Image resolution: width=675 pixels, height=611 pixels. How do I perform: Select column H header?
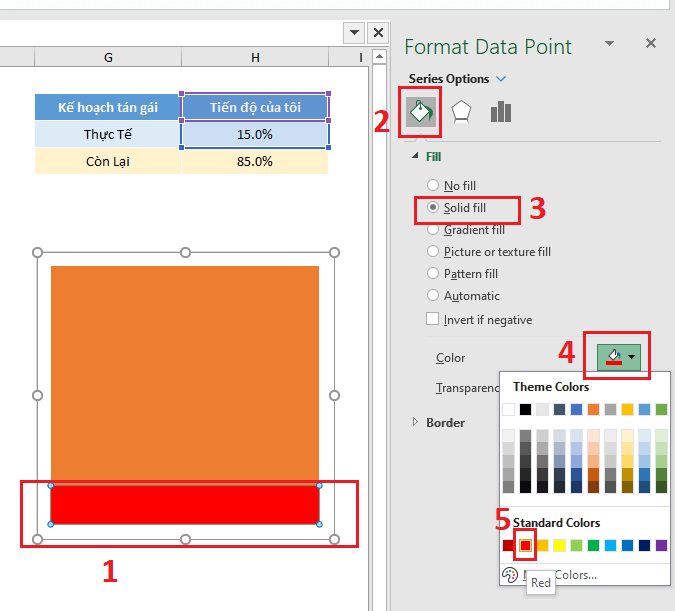255,57
